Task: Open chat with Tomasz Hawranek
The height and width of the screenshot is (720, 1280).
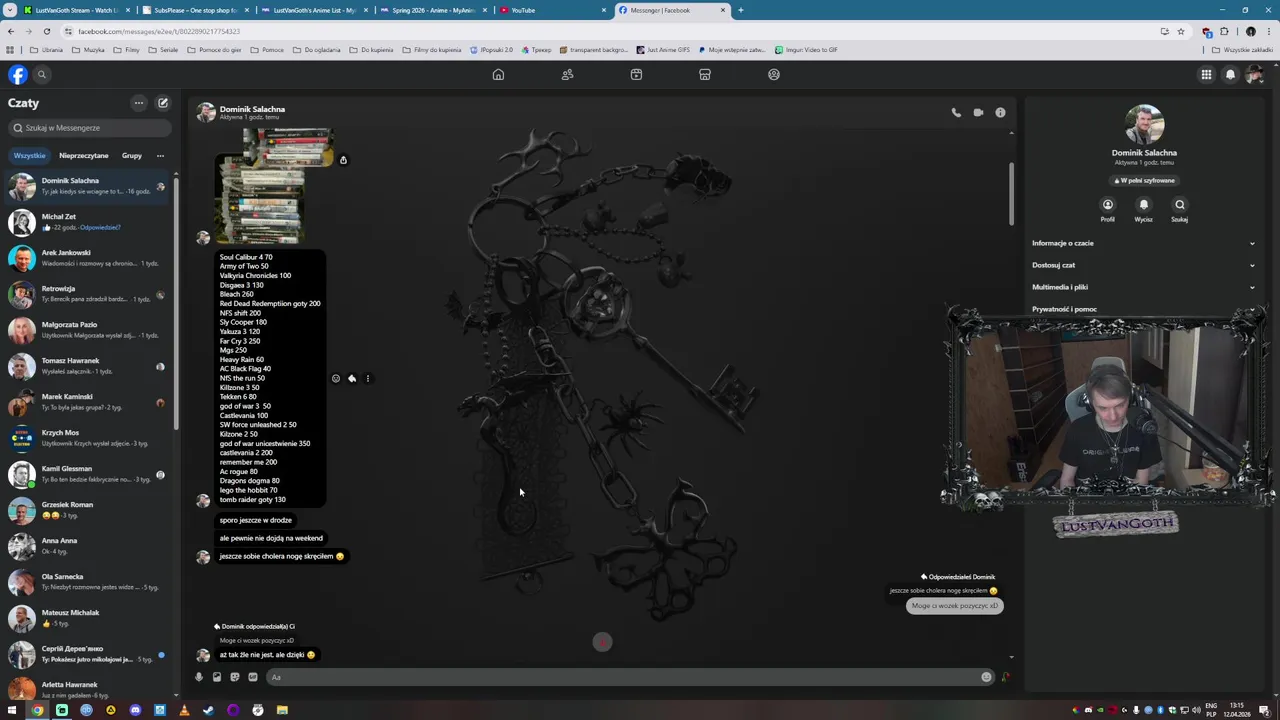Action: pyautogui.click(x=88, y=366)
